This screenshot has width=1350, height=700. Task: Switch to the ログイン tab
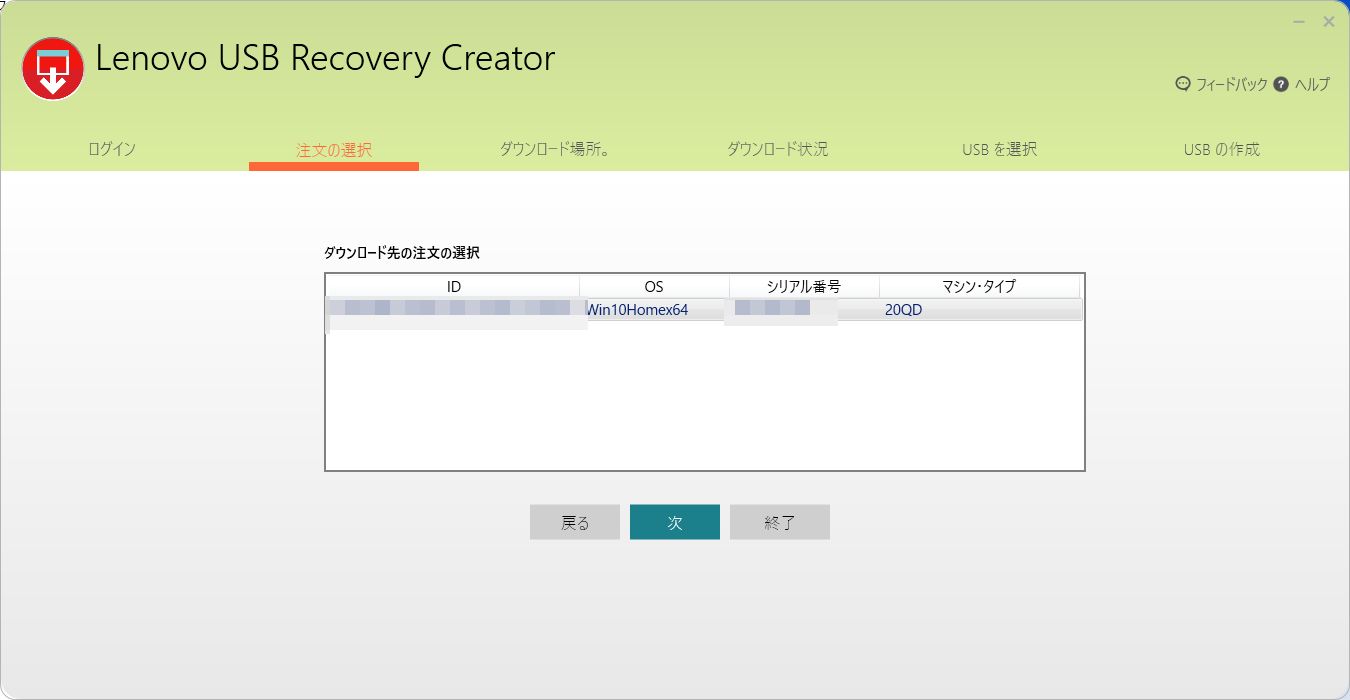(112, 150)
